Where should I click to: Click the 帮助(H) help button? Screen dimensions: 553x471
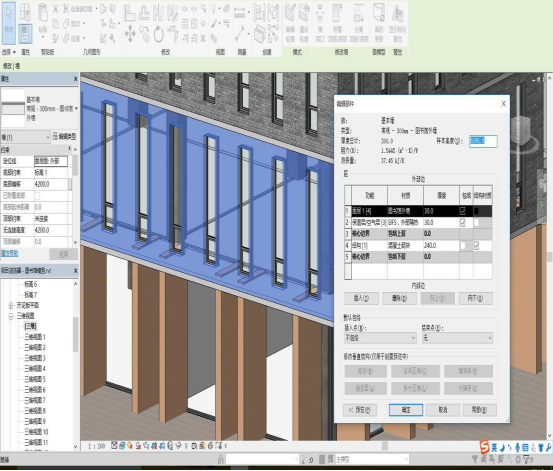pyautogui.click(x=480, y=410)
